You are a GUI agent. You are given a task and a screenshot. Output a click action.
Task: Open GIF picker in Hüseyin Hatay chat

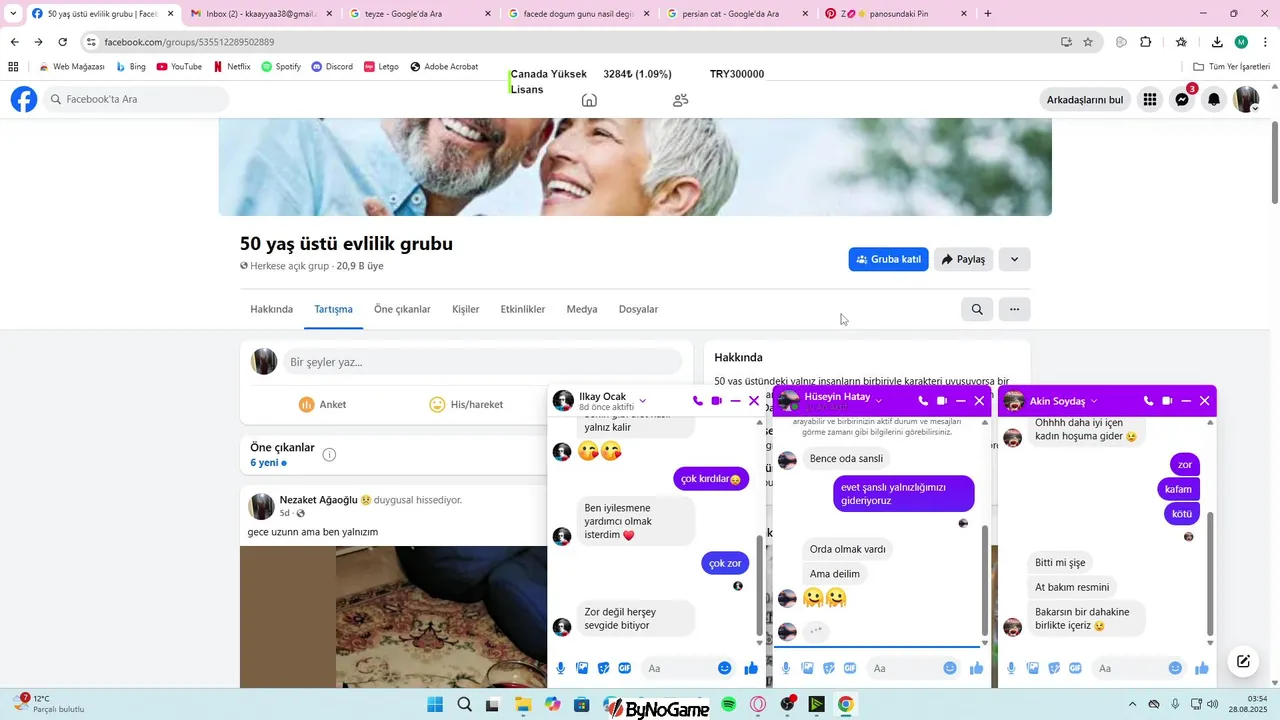850,668
